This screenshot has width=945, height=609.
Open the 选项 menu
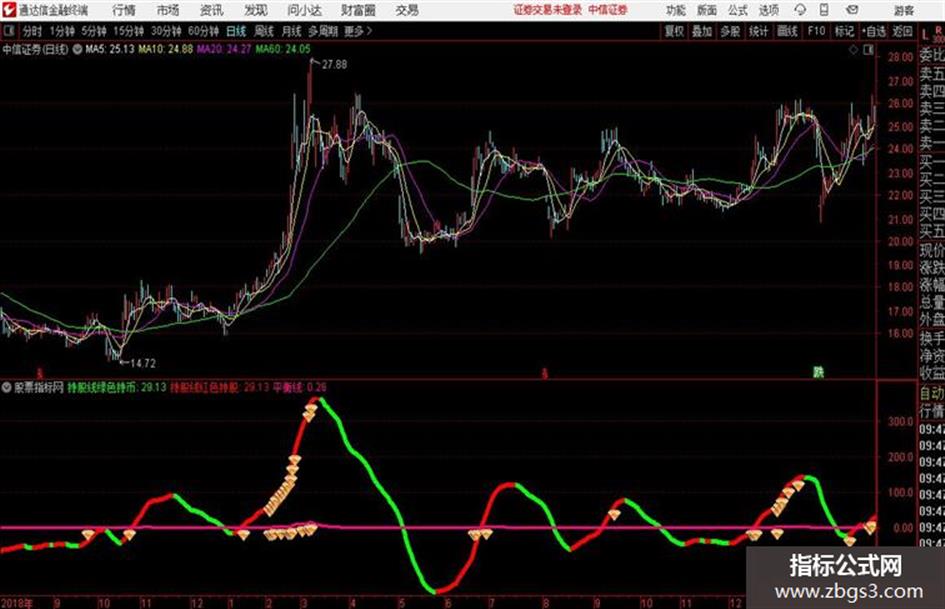tap(768, 10)
